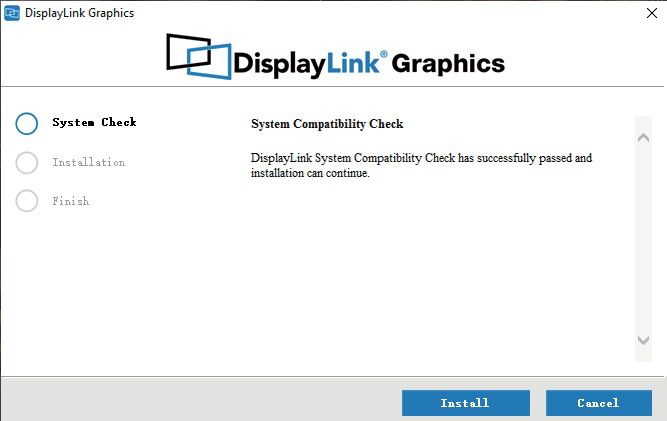
Task: Select the Finish step circle
Action: [x=27, y=201]
